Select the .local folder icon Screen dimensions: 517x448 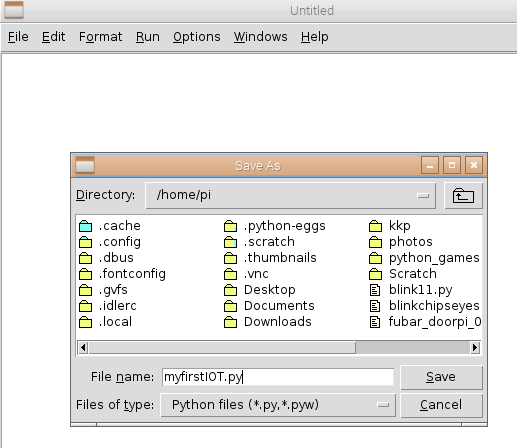pyautogui.click(x=86, y=322)
